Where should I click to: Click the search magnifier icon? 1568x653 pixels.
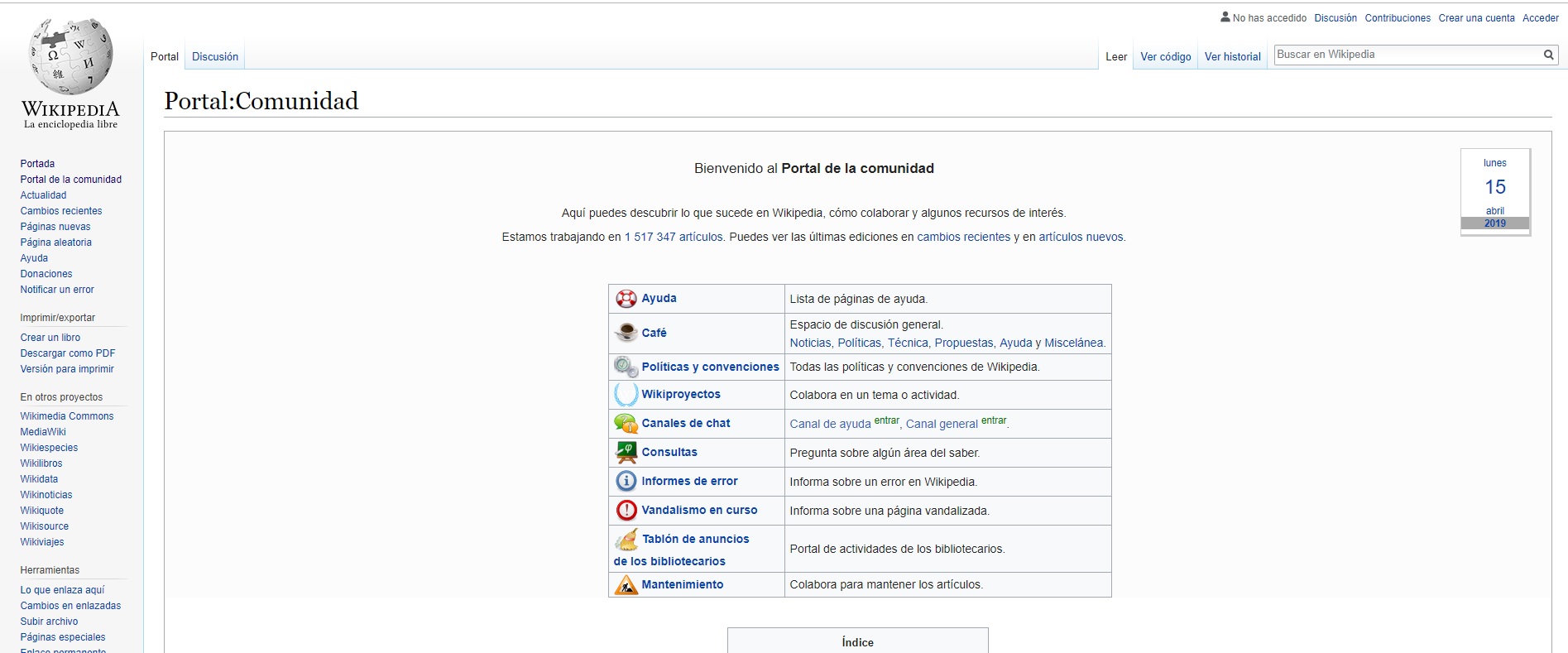(1548, 55)
